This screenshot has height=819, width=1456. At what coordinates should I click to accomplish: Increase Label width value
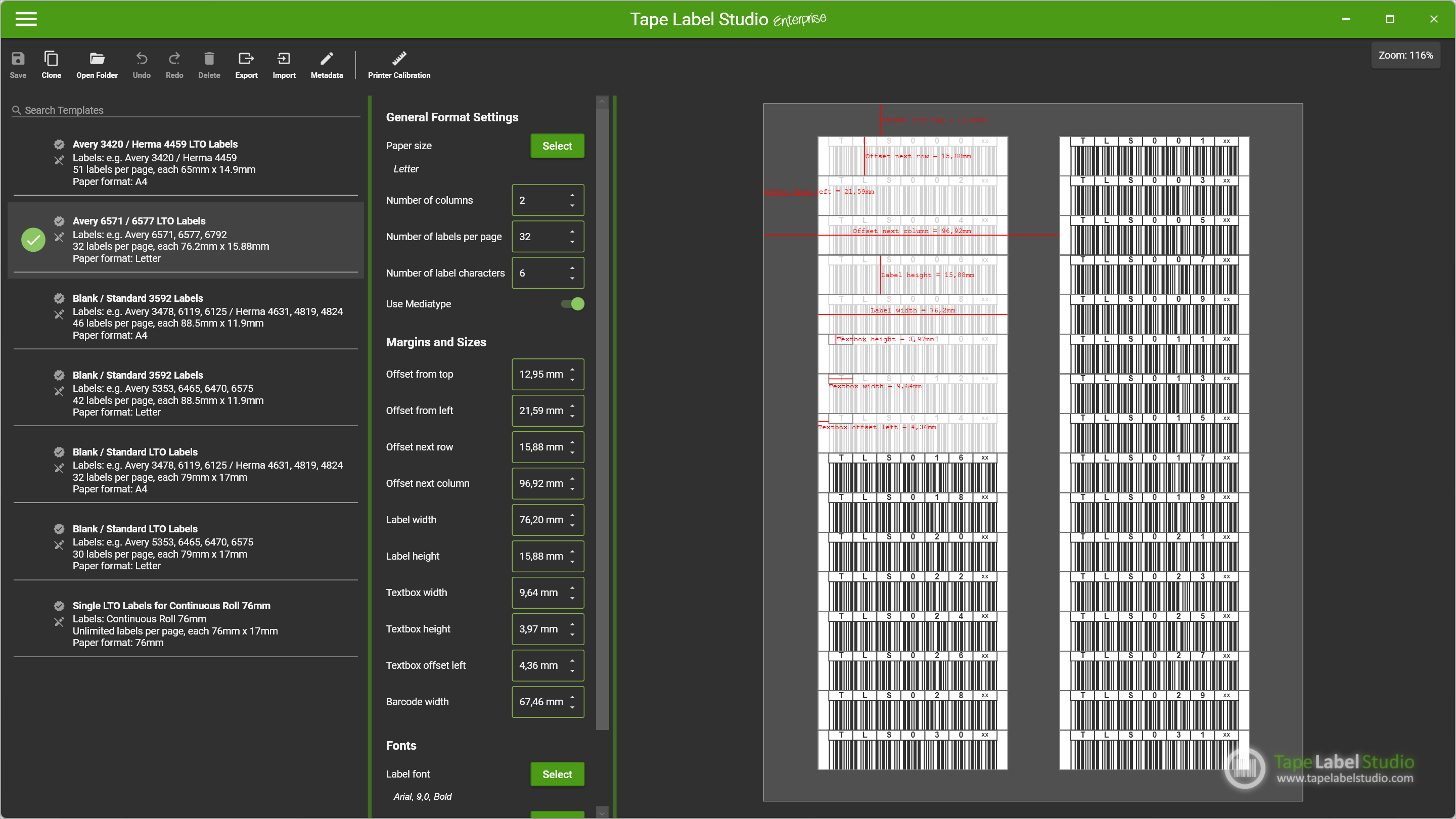[x=572, y=515]
